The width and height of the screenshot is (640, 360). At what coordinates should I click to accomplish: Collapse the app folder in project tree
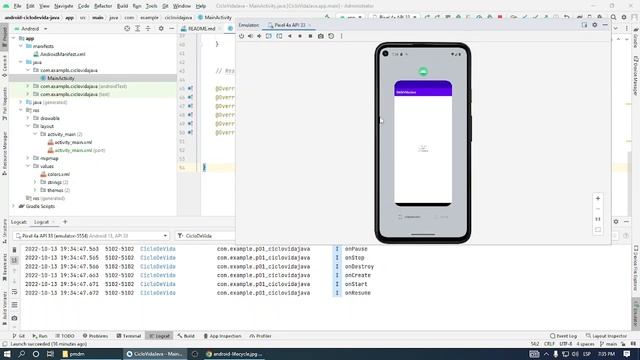(x=13, y=38)
